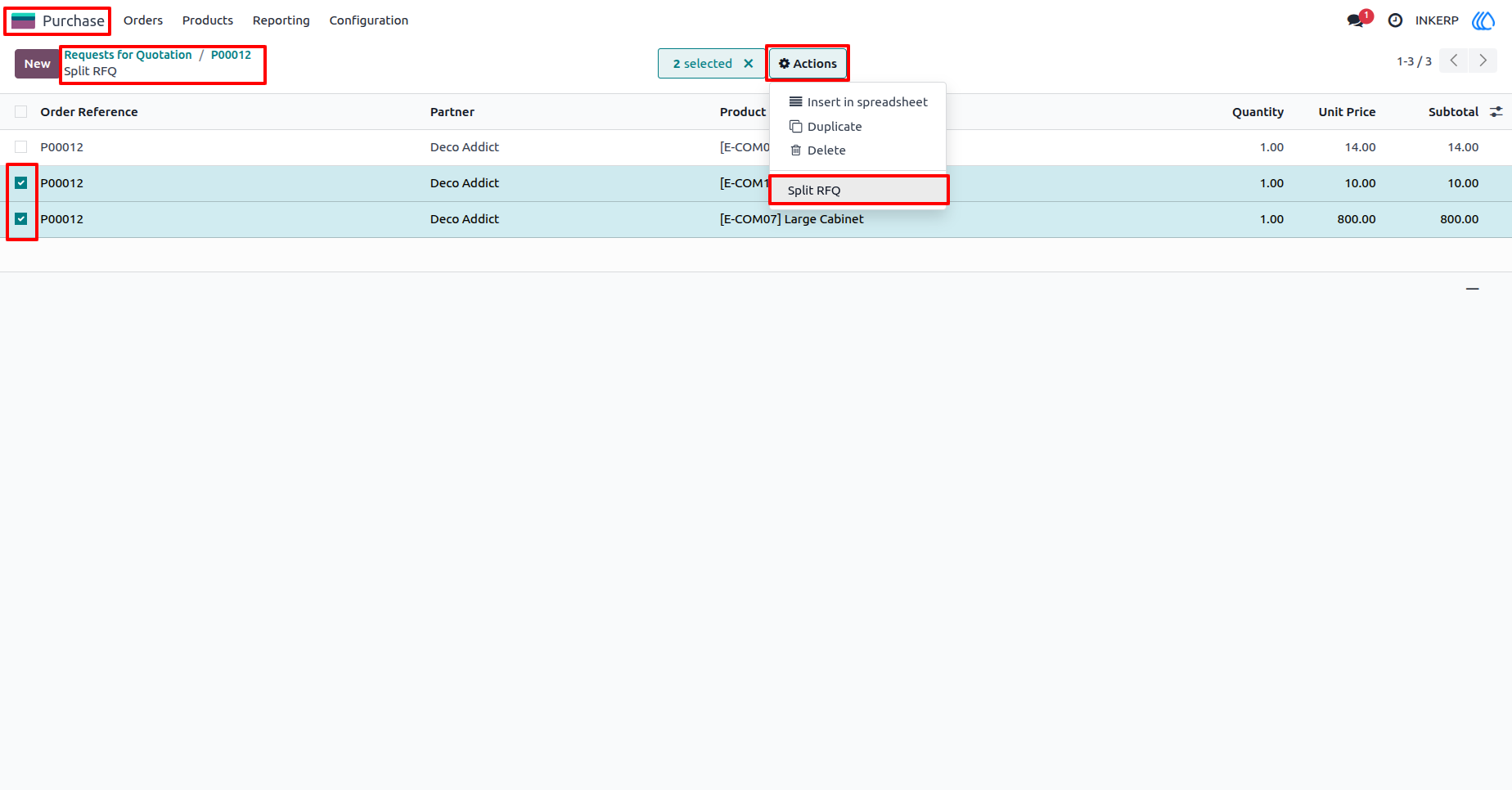
Task: Sort by Partner column header
Action: click(452, 112)
